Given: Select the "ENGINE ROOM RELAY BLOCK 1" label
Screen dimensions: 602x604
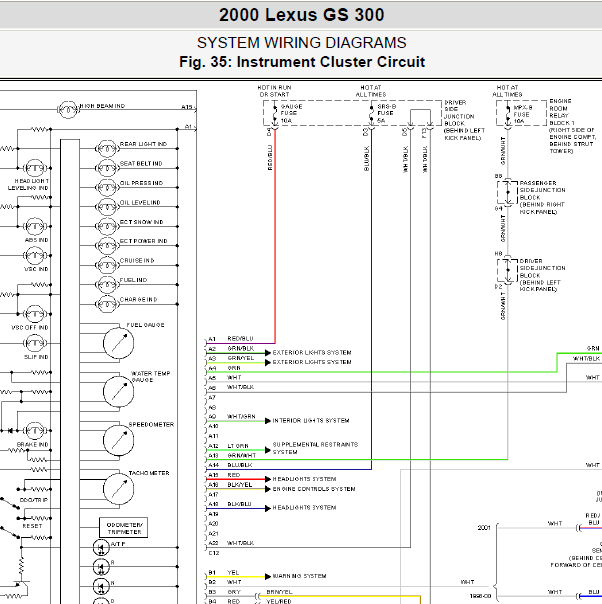Looking at the screenshot, I should pos(561,112).
